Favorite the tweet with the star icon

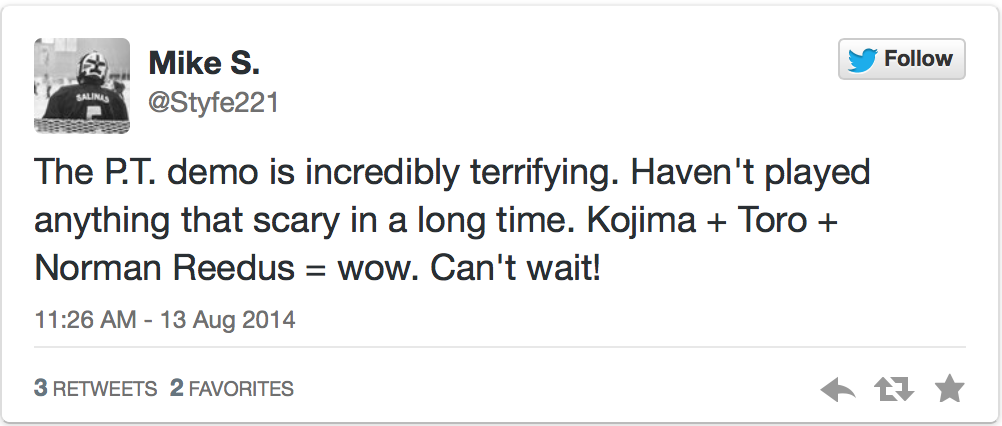pyautogui.click(x=947, y=388)
